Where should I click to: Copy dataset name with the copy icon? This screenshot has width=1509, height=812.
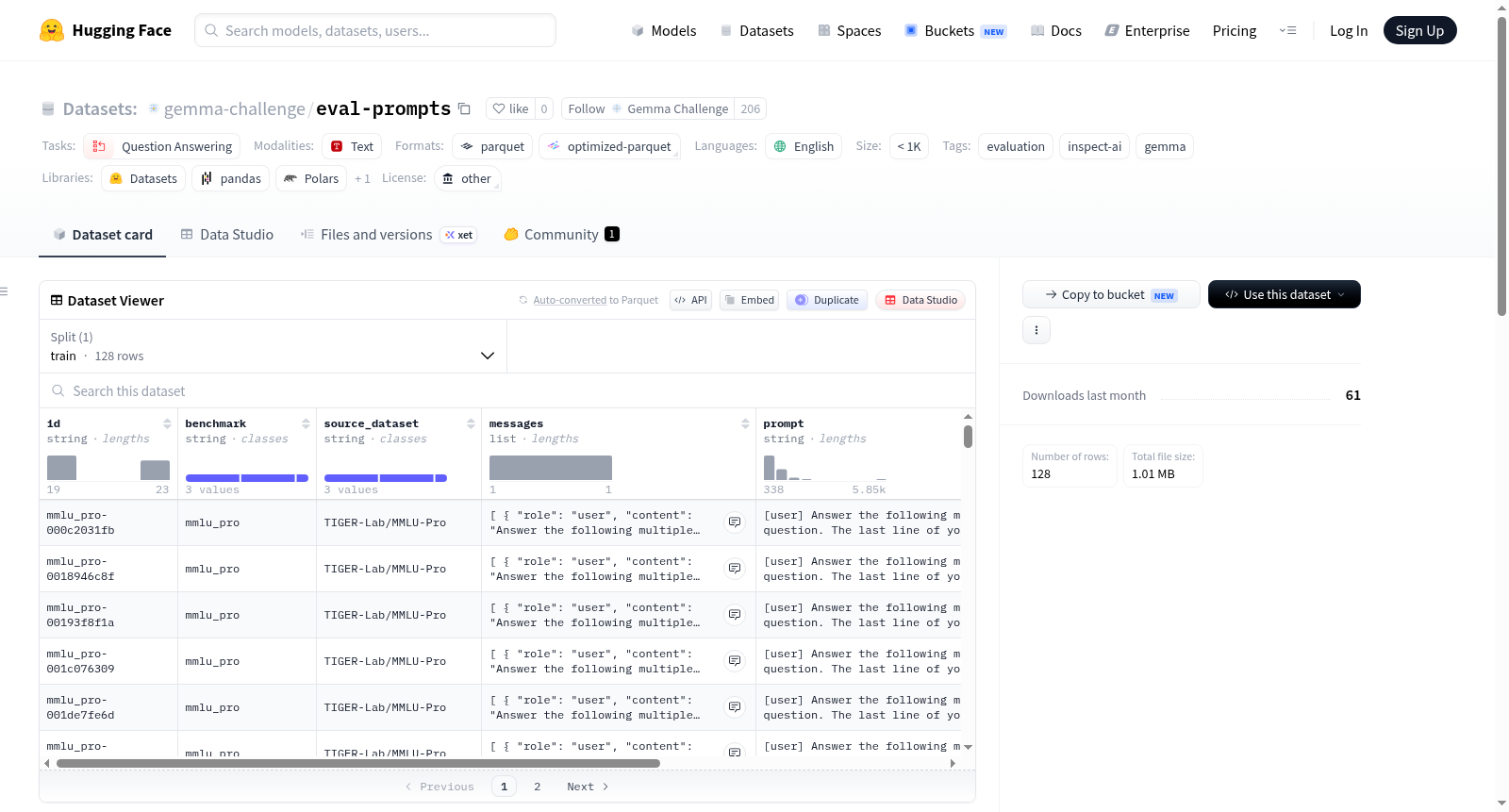pos(464,108)
